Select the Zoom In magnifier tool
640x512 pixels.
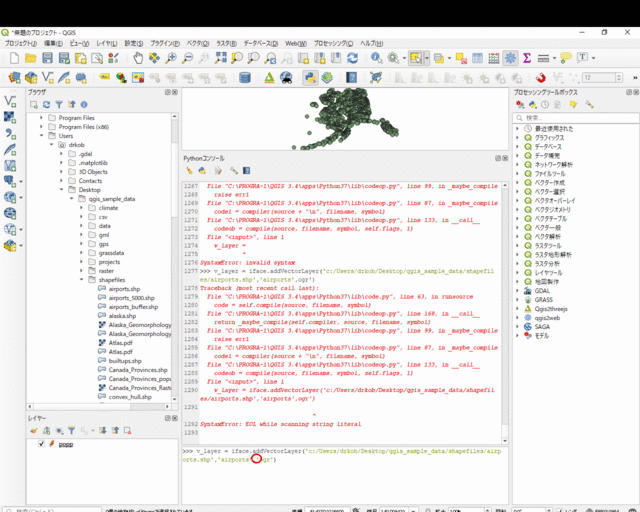click(171, 58)
